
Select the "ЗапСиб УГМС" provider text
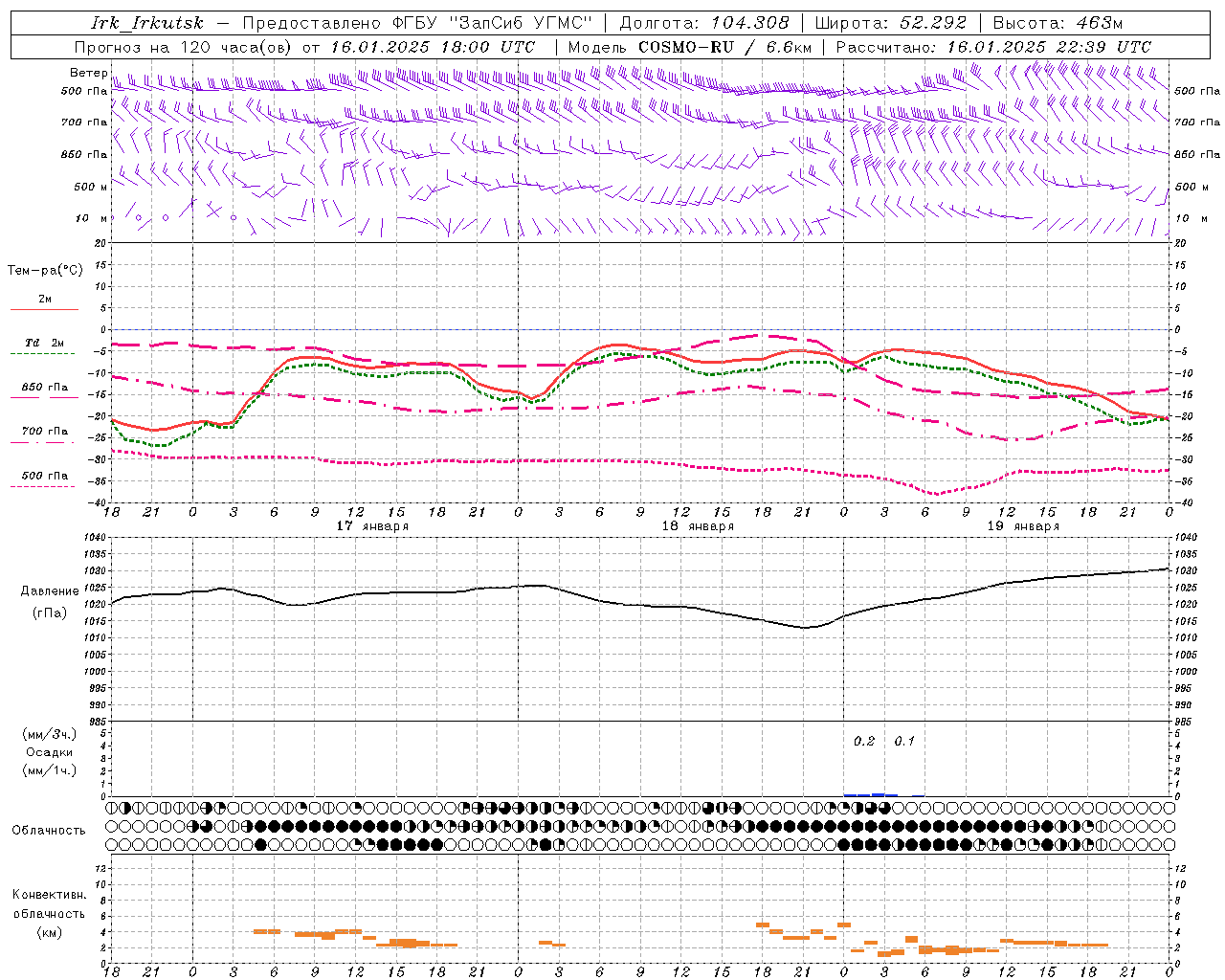[521, 23]
